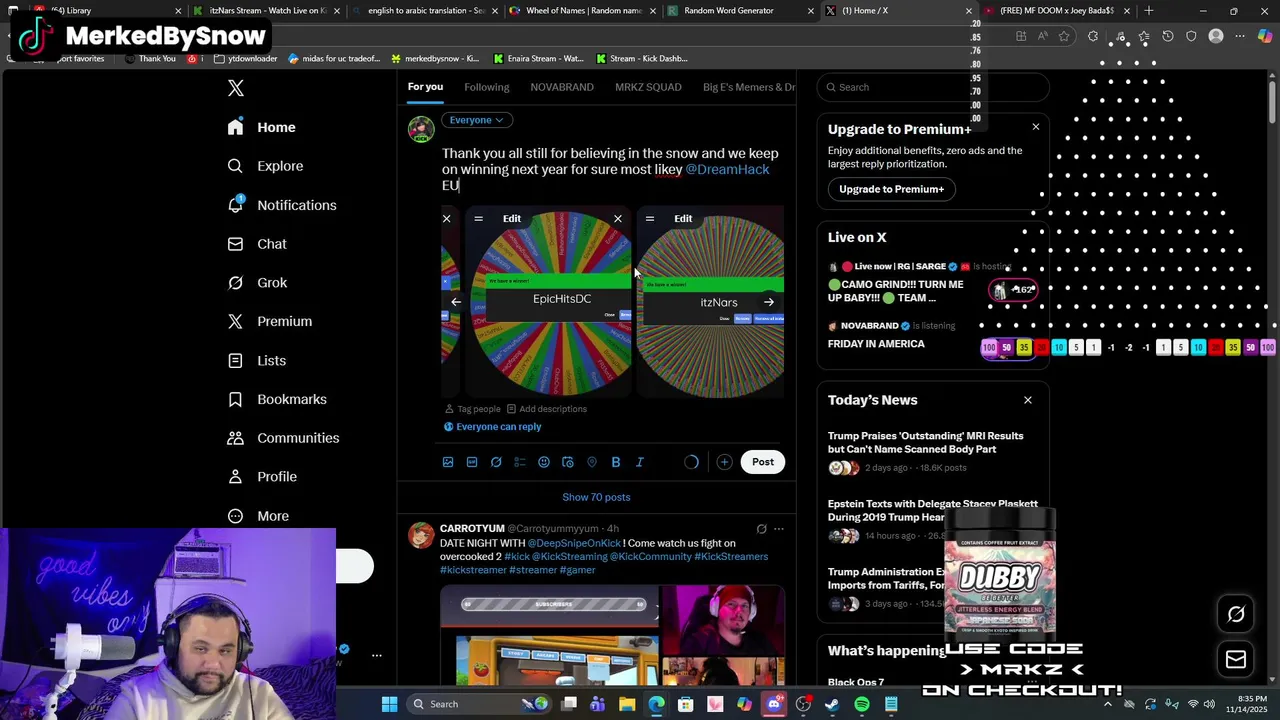Screen dimensions: 1280x720
Task: Enhance post with Grok icon
Action: pyautogui.click(x=496, y=462)
